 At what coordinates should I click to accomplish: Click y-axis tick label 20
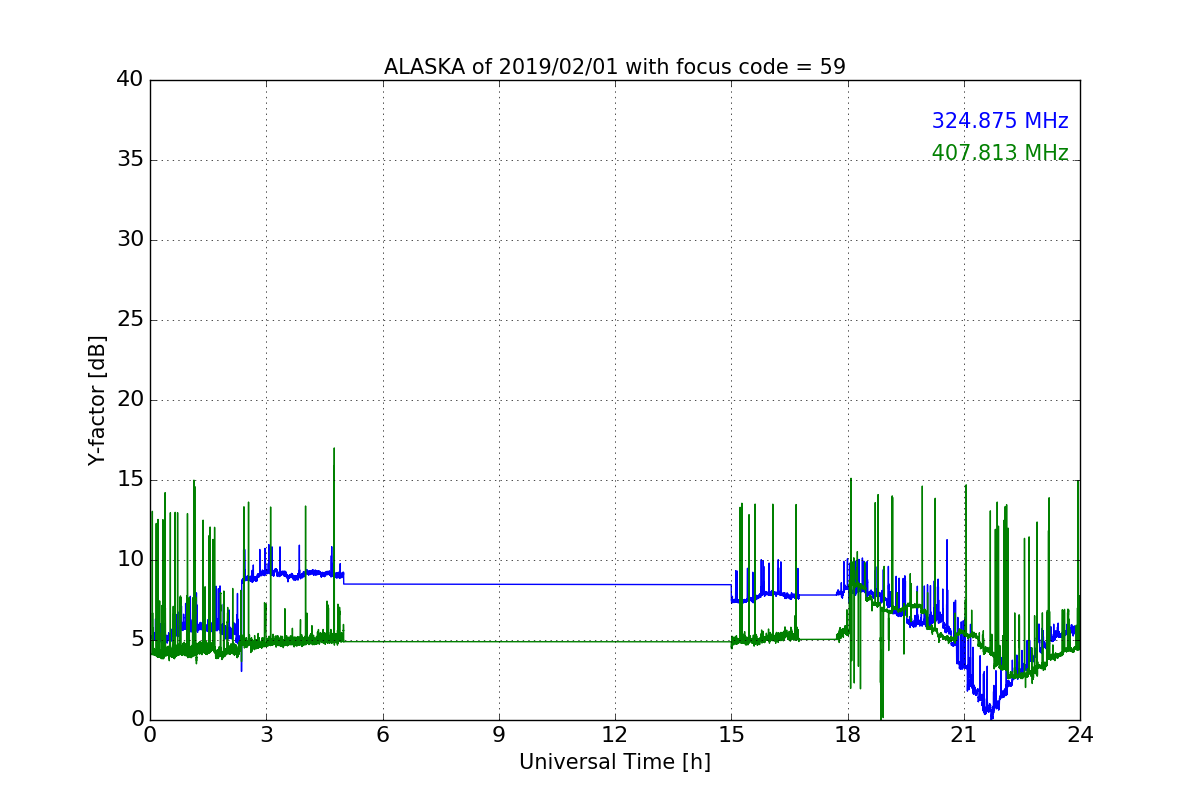coord(130,400)
